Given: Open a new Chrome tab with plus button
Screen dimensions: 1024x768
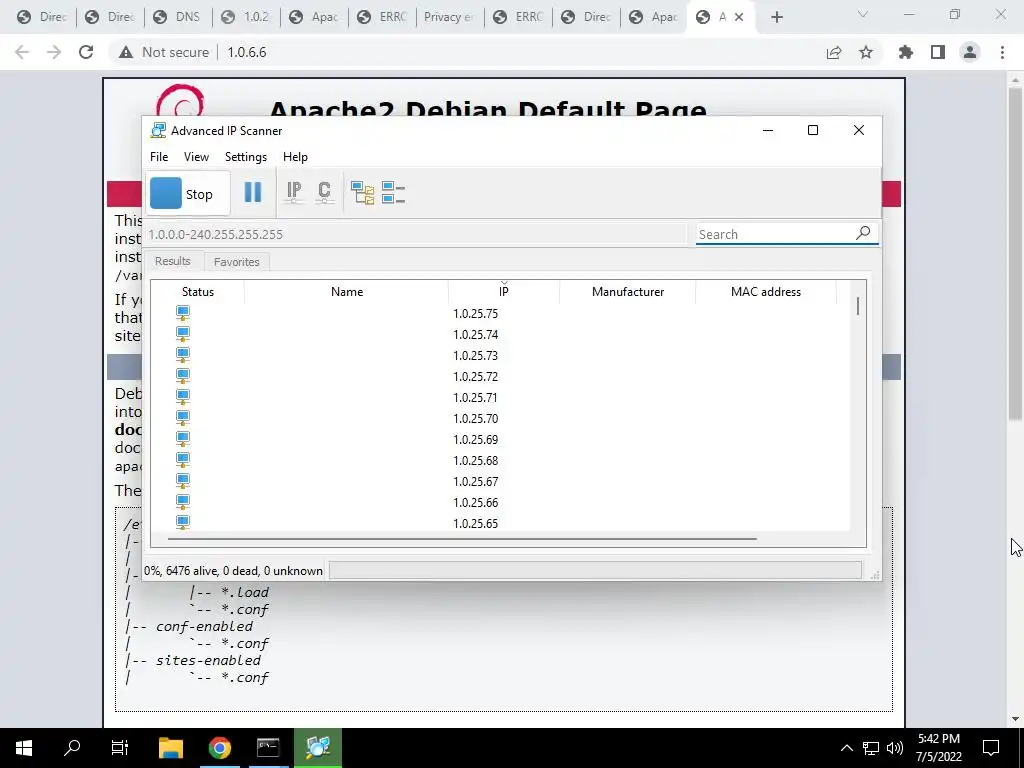Looking at the screenshot, I should [776, 17].
